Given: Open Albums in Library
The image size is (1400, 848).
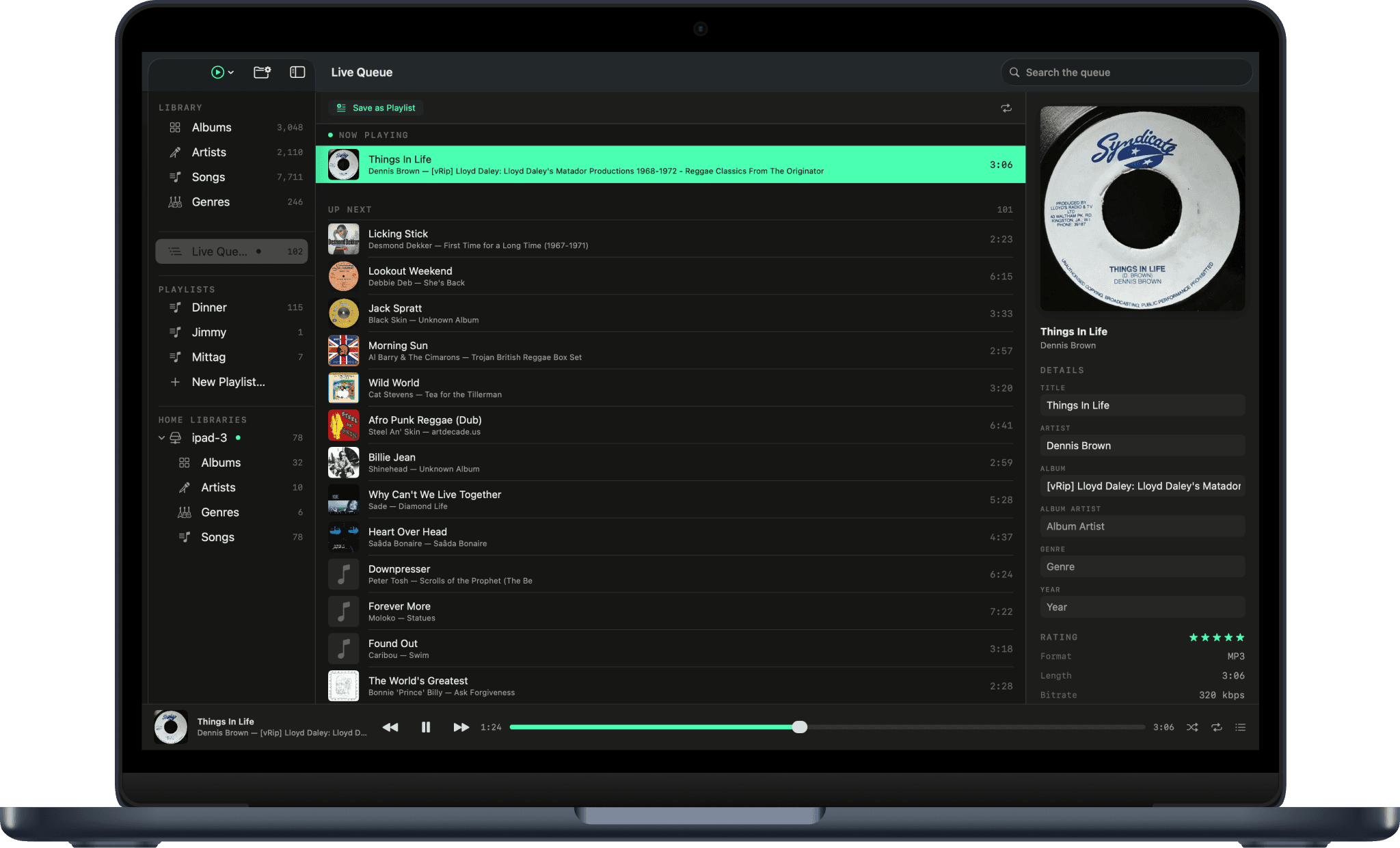Looking at the screenshot, I should (232, 128).
